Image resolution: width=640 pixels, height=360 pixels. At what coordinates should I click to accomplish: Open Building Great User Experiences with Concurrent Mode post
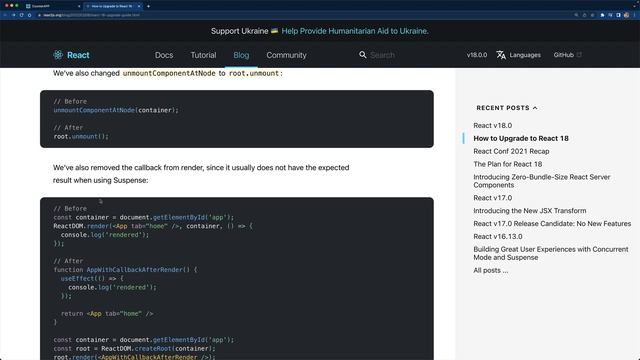[551, 253]
